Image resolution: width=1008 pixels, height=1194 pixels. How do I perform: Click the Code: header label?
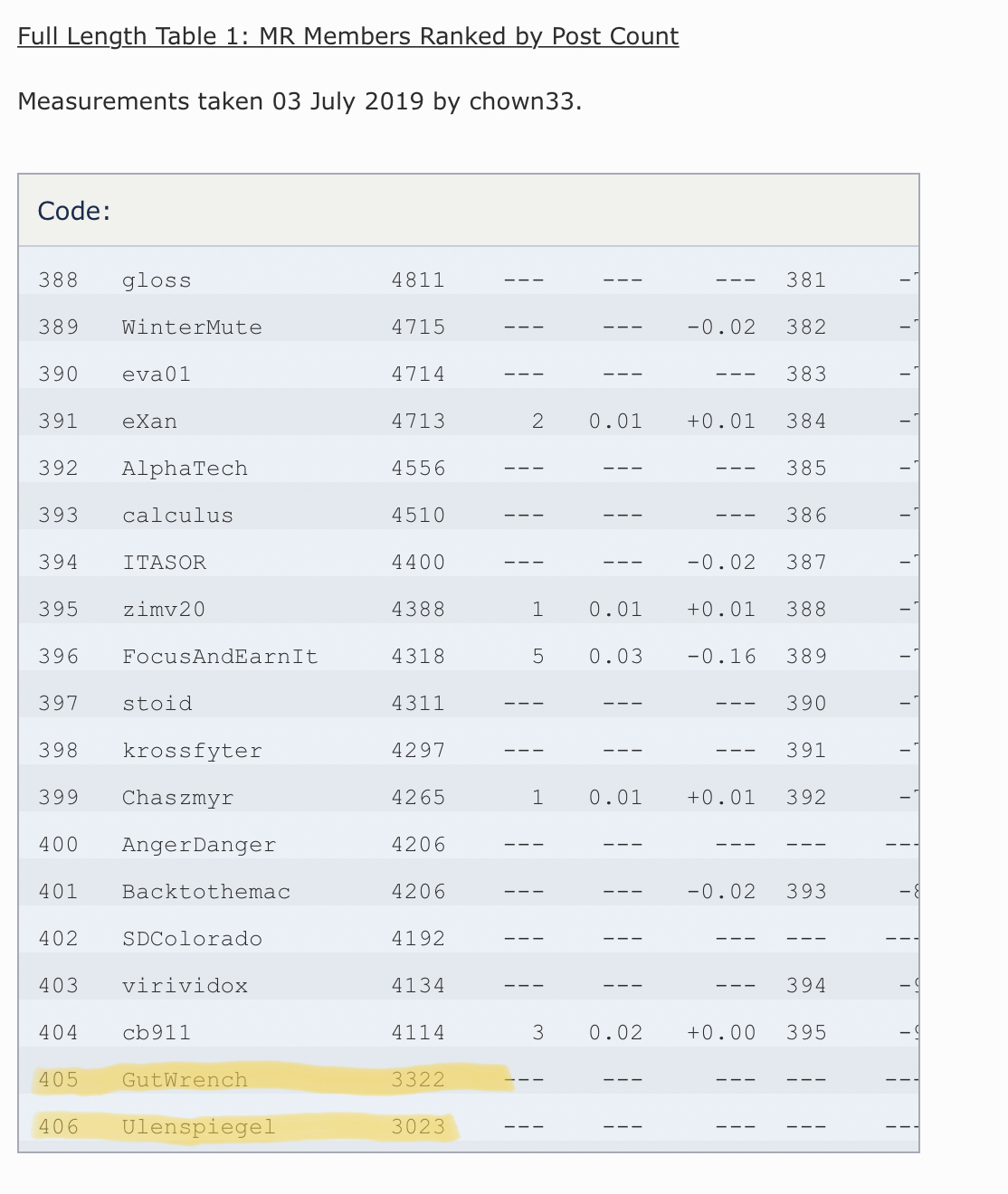[x=73, y=211]
